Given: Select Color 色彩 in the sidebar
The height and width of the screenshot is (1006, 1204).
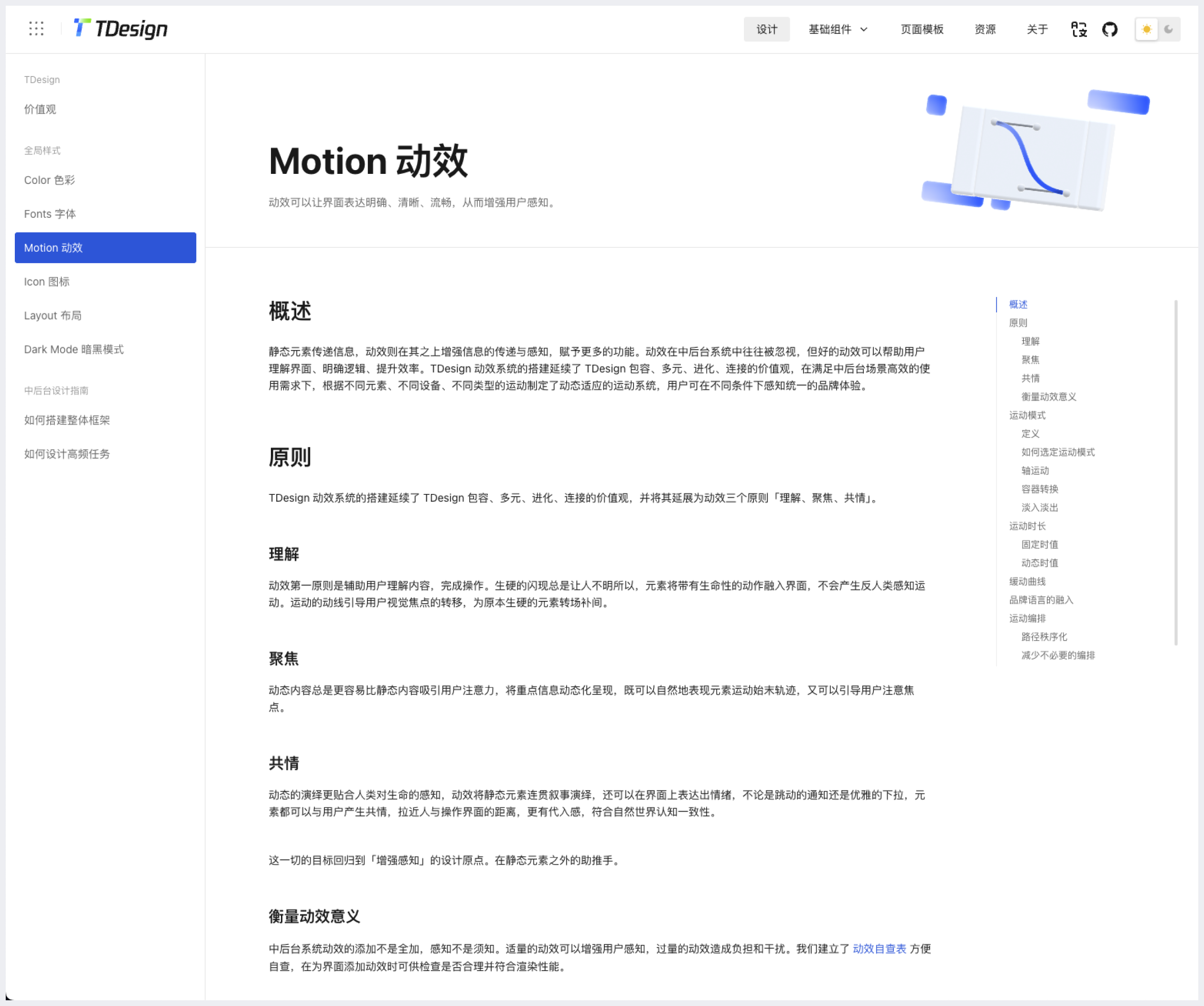Looking at the screenshot, I should point(49,180).
